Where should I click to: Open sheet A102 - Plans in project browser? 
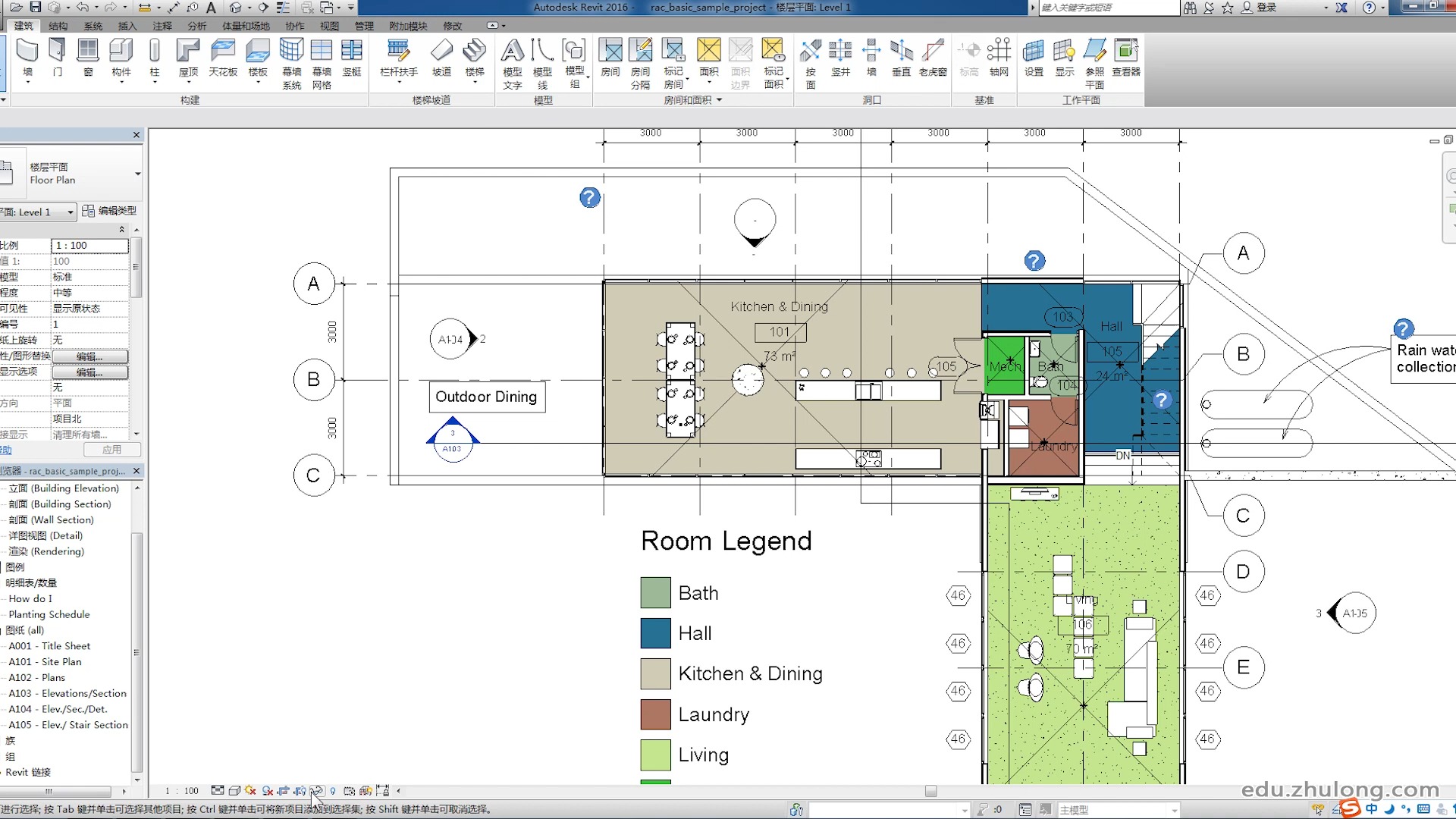[36, 677]
